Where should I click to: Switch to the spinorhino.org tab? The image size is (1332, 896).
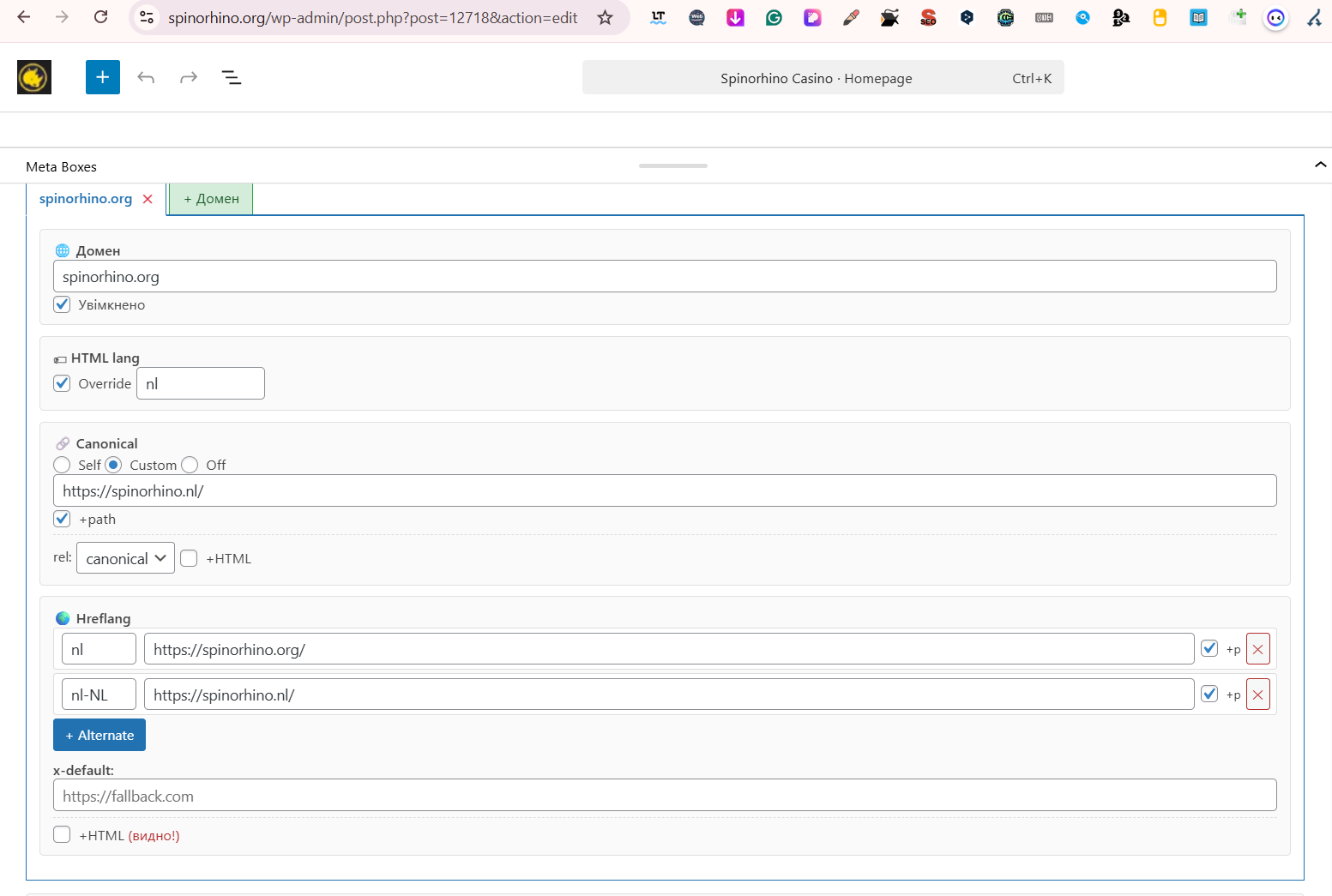(x=86, y=199)
